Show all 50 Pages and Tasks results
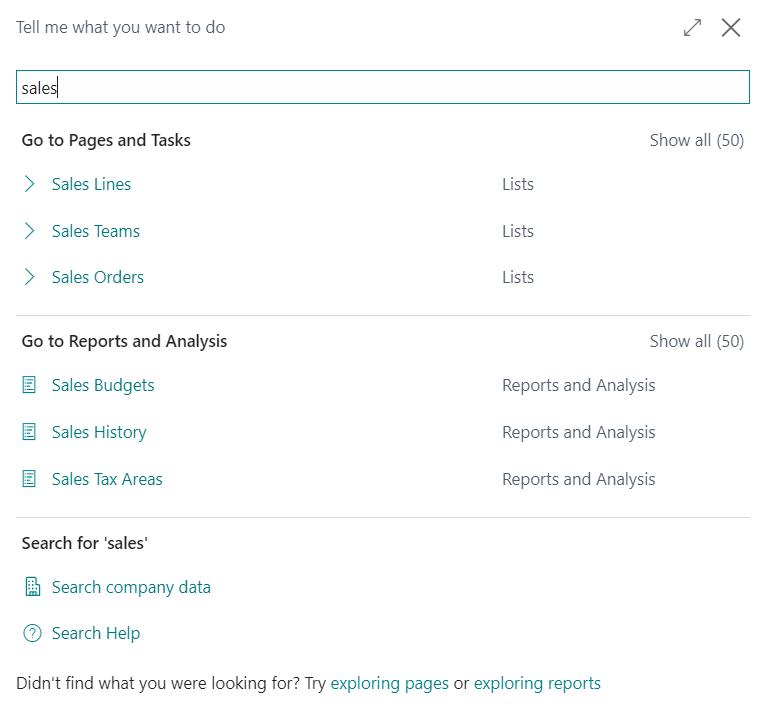The image size is (778, 706). pyautogui.click(x=697, y=140)
